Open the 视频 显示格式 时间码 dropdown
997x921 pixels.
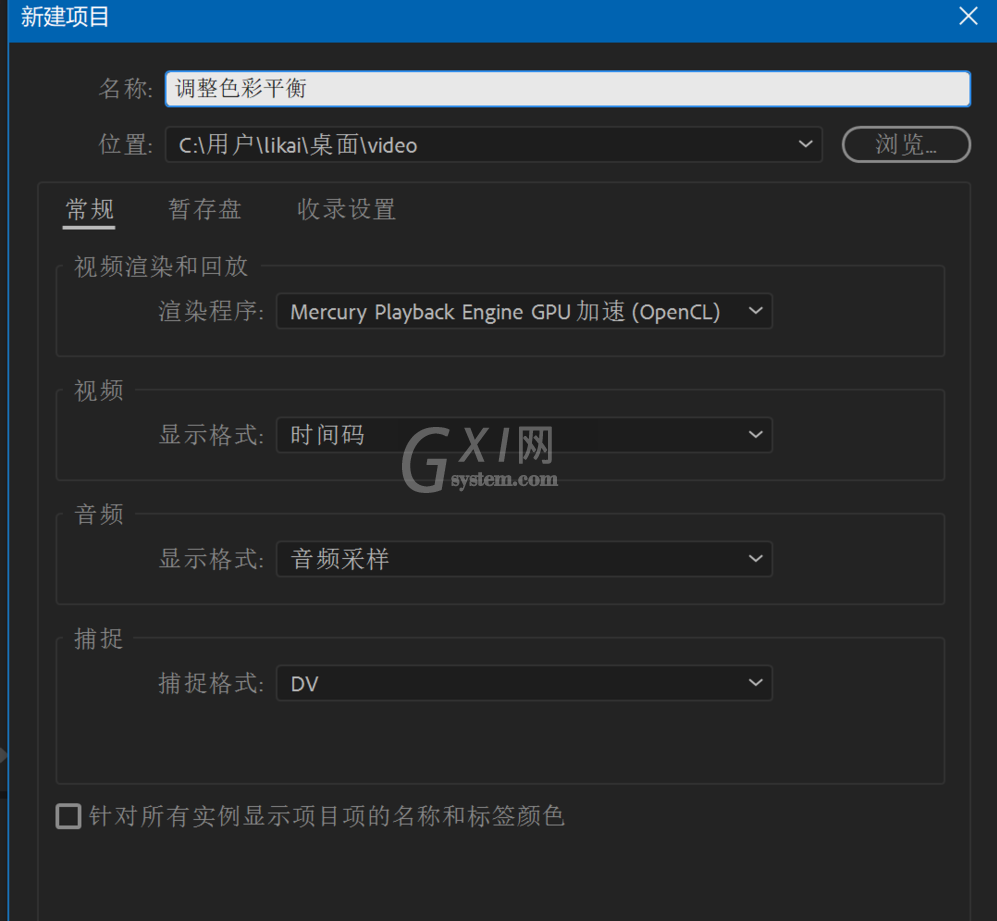pos(524,435)
